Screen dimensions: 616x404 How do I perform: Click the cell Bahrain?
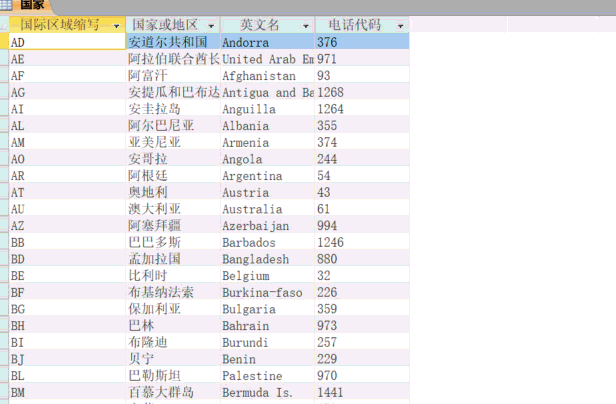268,326
